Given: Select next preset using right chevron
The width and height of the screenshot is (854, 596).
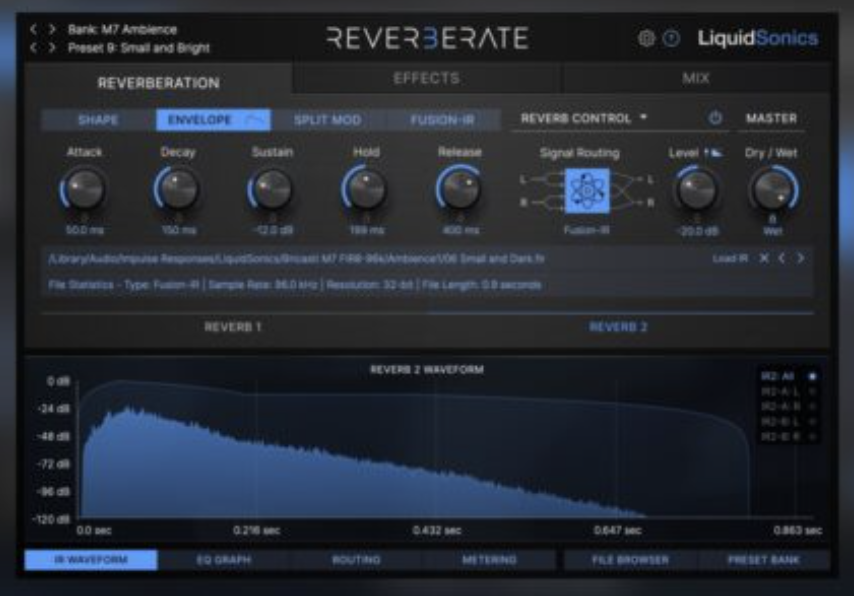Looking at the screenshot, I should [x=52, y=48].
